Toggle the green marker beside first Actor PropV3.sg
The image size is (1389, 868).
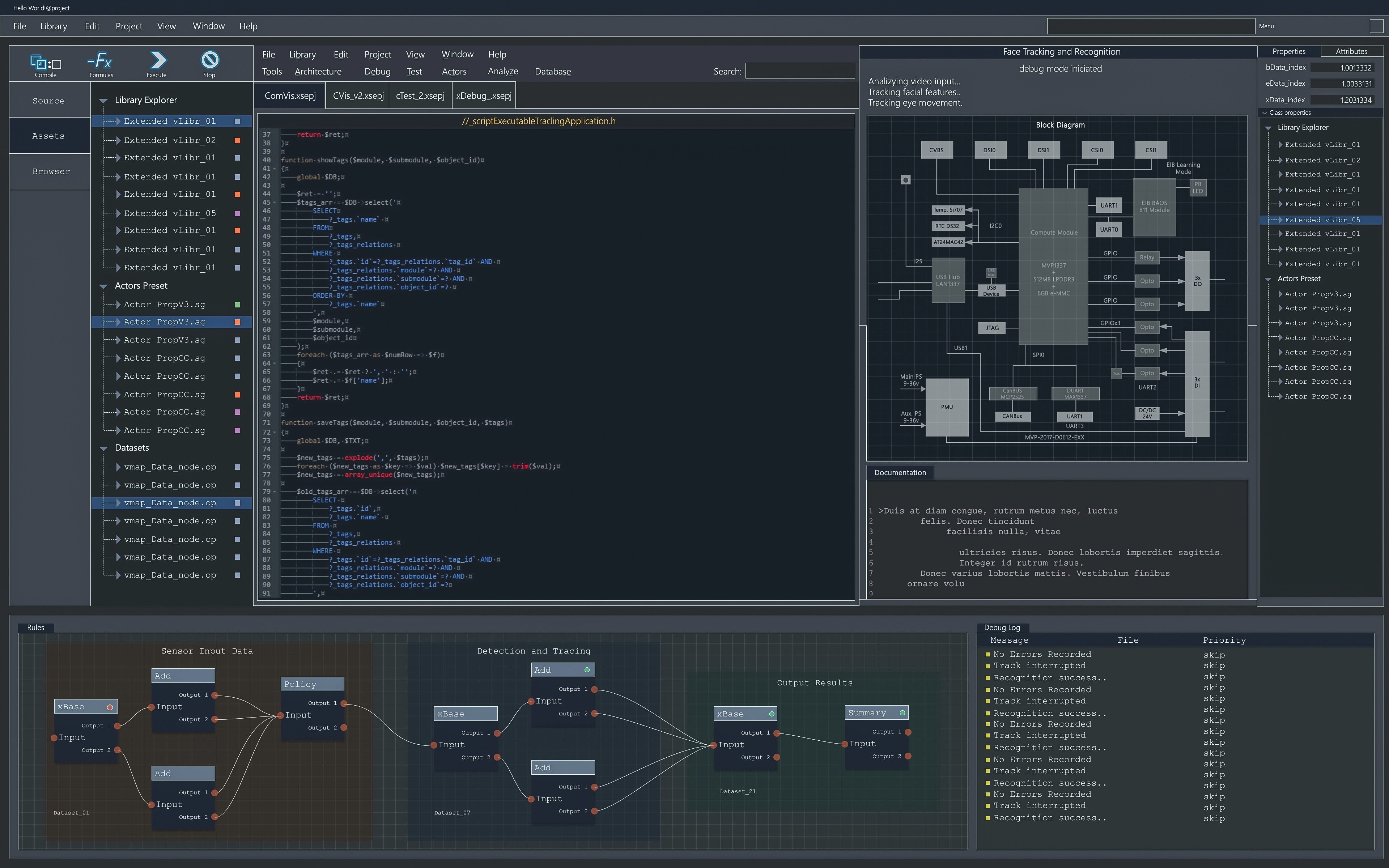(x=238, y=305)
